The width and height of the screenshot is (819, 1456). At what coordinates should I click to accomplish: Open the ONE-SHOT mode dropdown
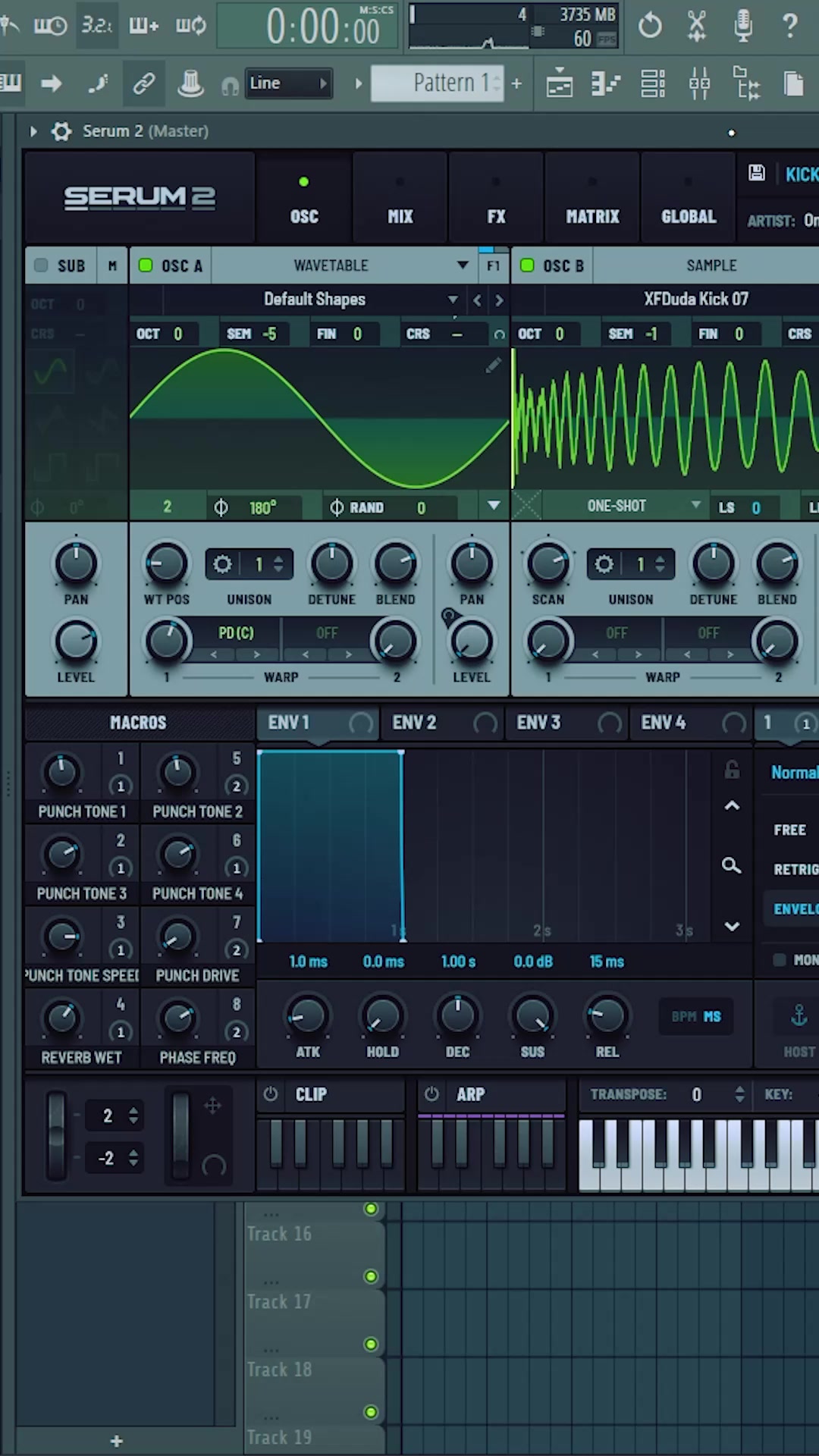644,506
